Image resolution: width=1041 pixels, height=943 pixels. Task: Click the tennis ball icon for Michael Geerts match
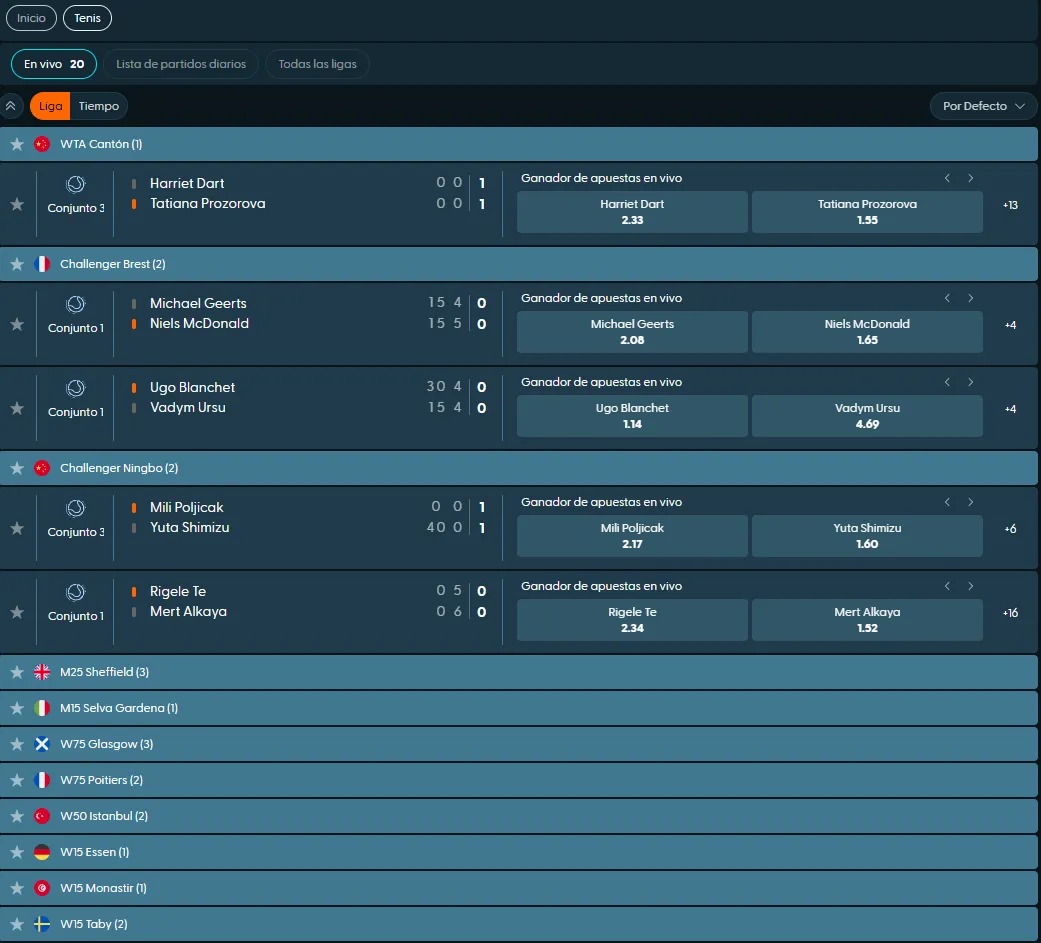pyautogui.click(x=76, y=304)
